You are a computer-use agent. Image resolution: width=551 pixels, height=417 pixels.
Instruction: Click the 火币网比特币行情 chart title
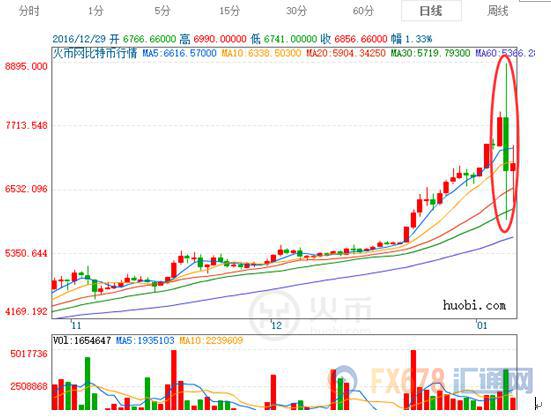coord(95,53)
